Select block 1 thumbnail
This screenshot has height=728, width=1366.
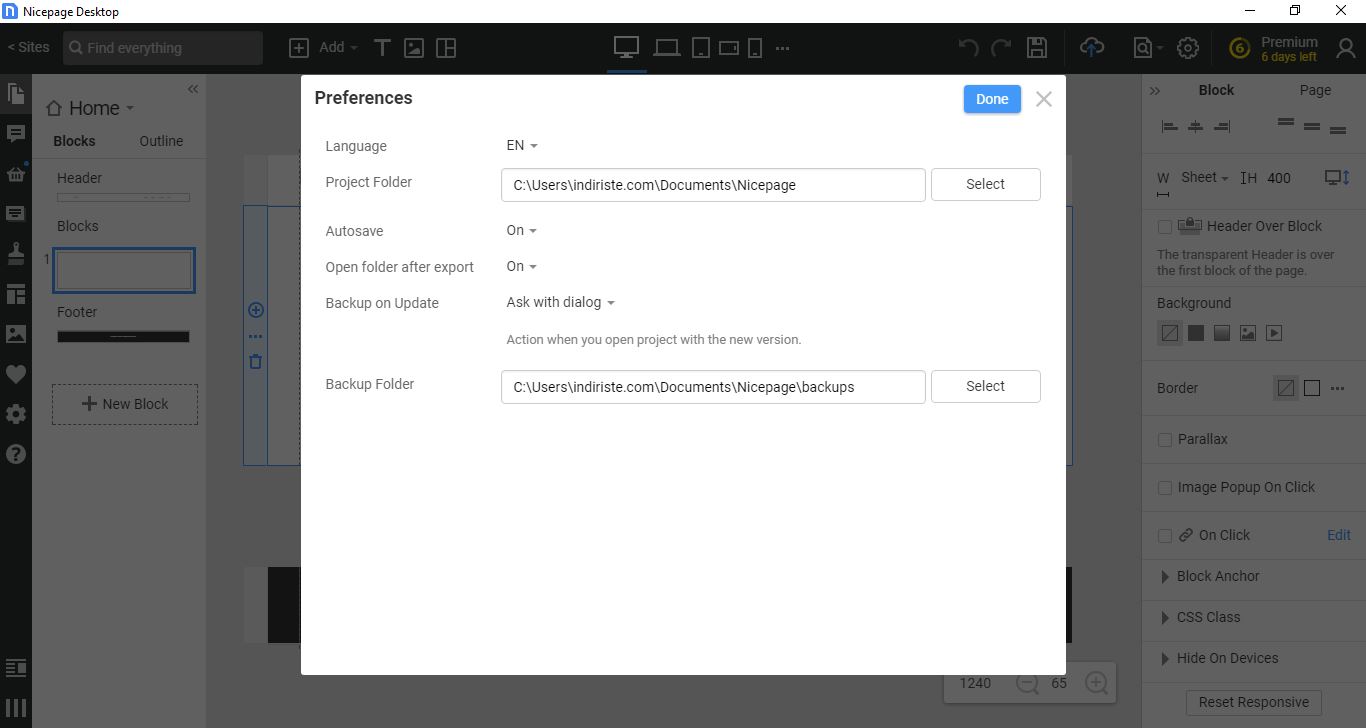point(123,270)
